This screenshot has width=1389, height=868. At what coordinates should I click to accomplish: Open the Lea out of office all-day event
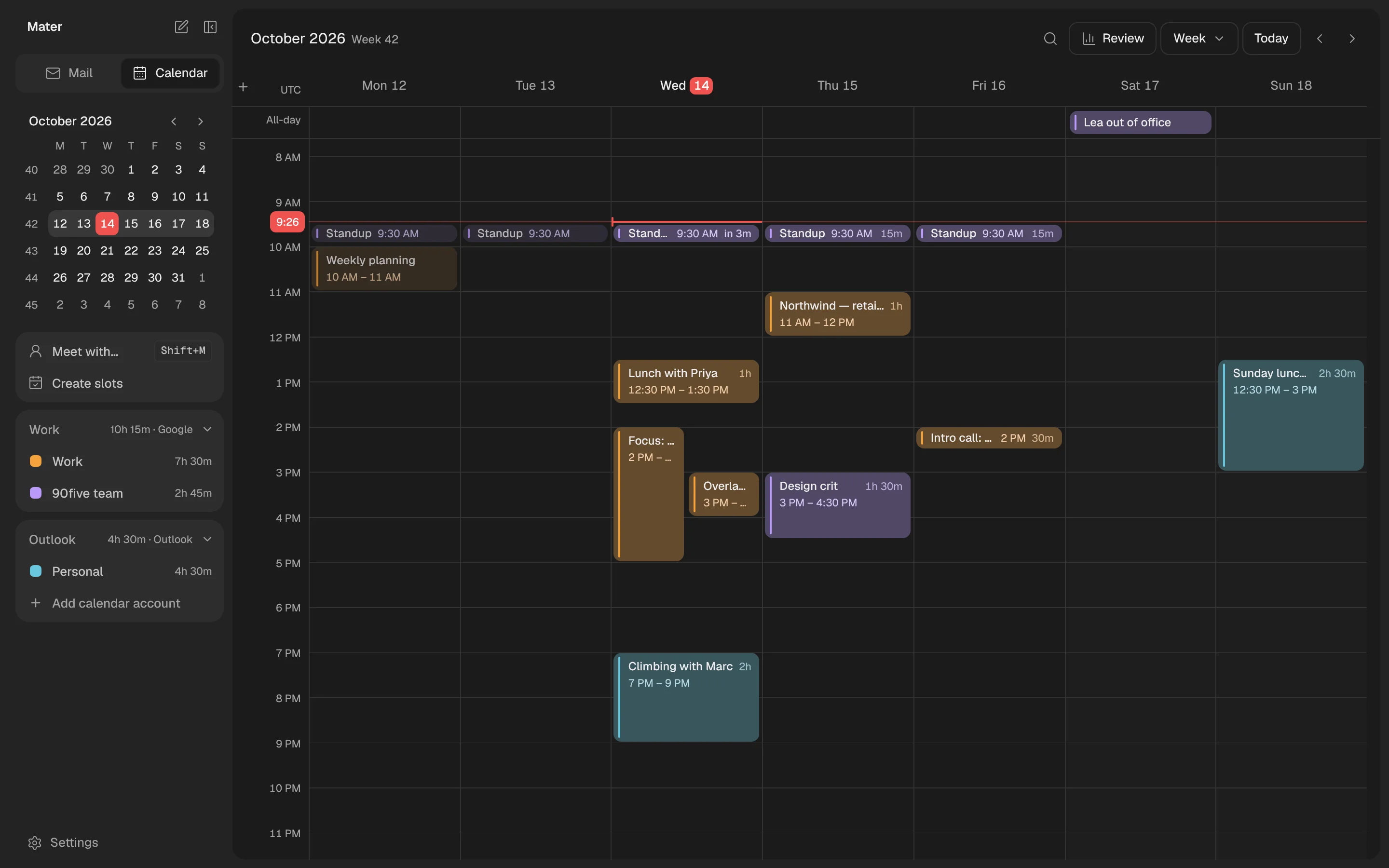tap(1140, 122)
